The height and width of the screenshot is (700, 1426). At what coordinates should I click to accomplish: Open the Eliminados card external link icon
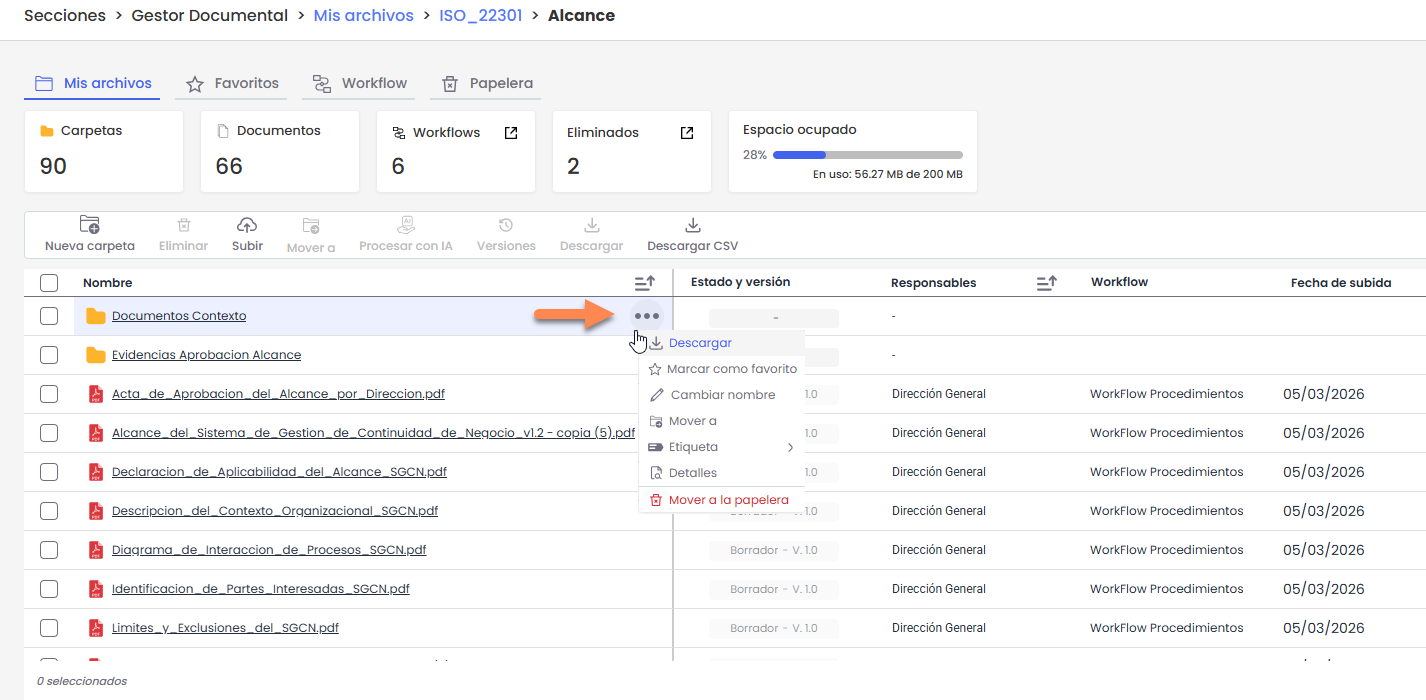[687, 133]
